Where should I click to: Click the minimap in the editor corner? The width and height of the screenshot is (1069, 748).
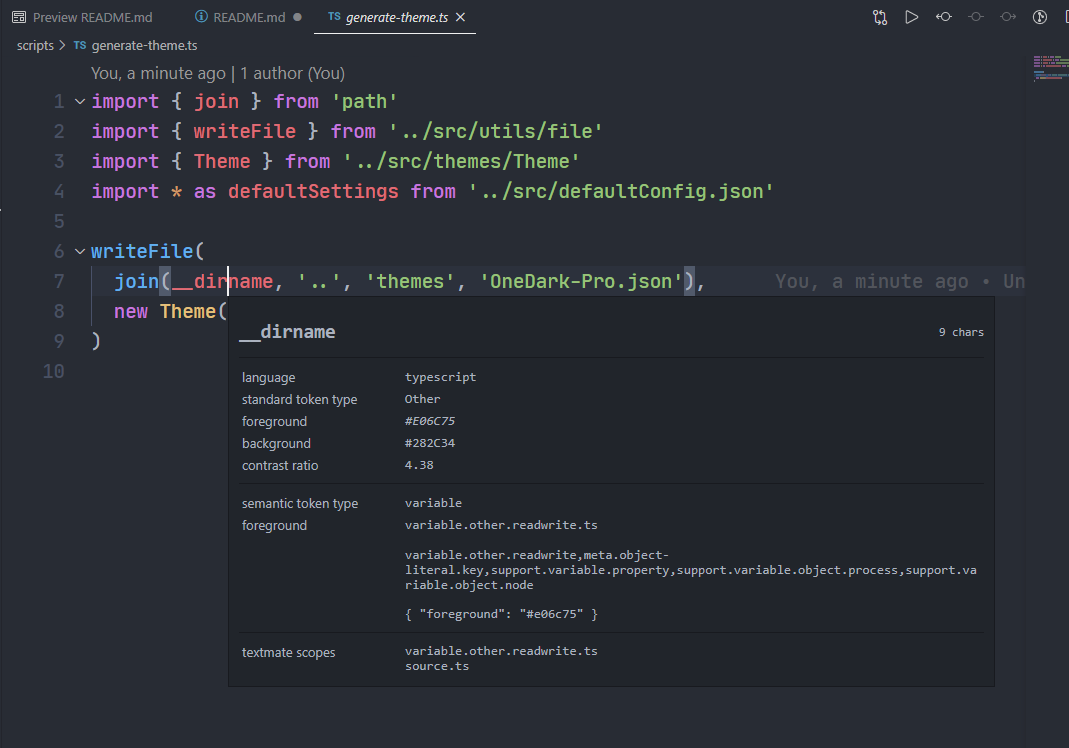coord(1050,70)
